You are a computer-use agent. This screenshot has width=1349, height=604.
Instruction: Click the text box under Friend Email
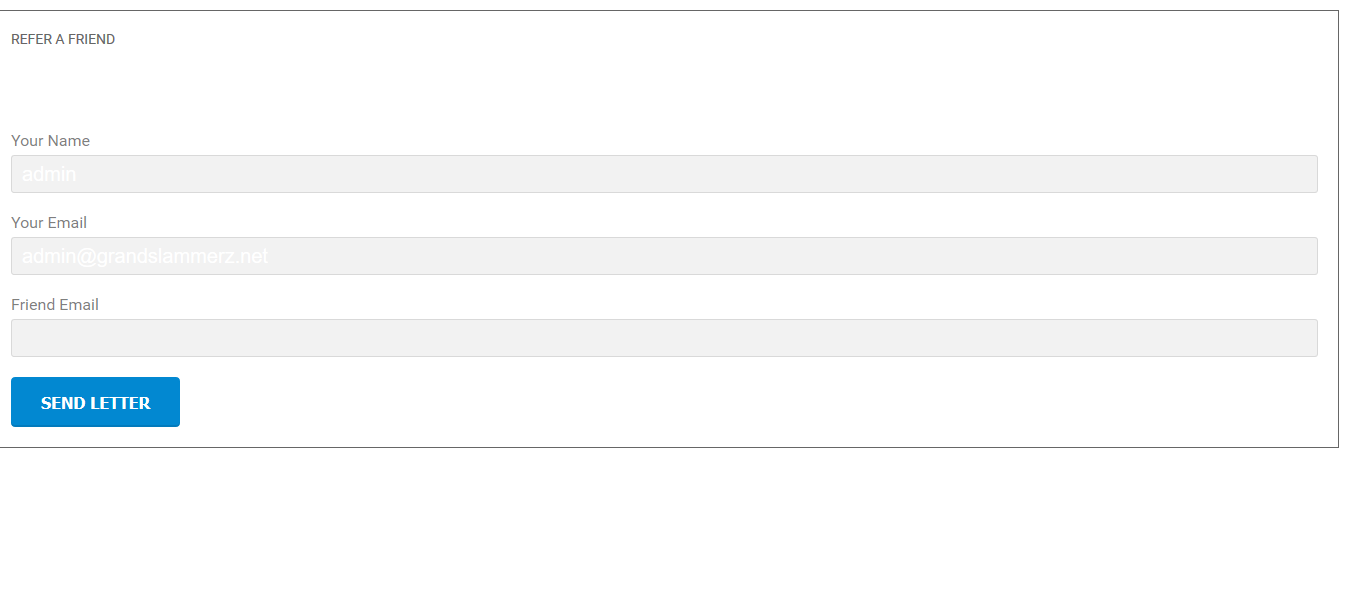(663, 338)
